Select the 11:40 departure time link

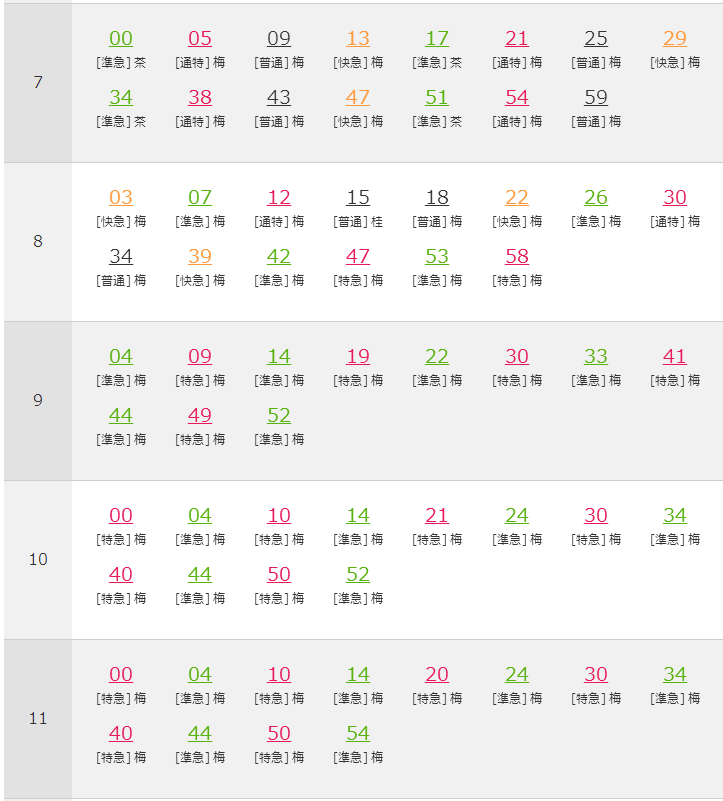(x=121, y=734)
